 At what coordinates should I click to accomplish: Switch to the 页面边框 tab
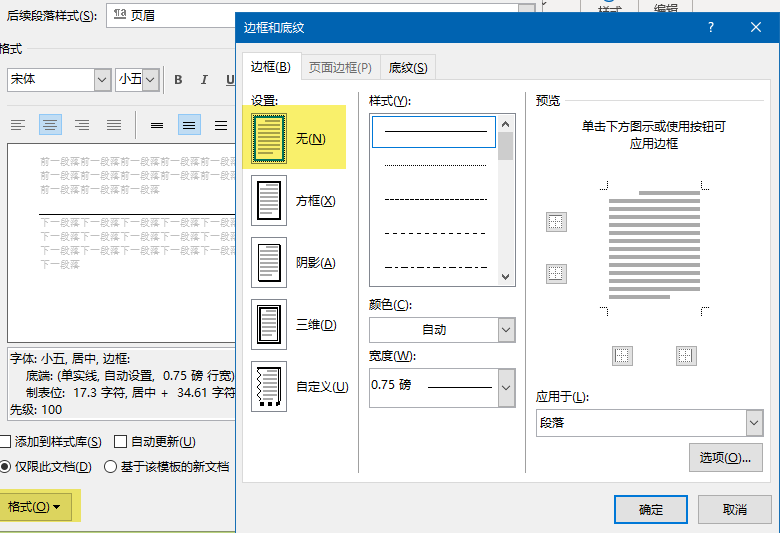pyautogui.click(x=340, y=68)
